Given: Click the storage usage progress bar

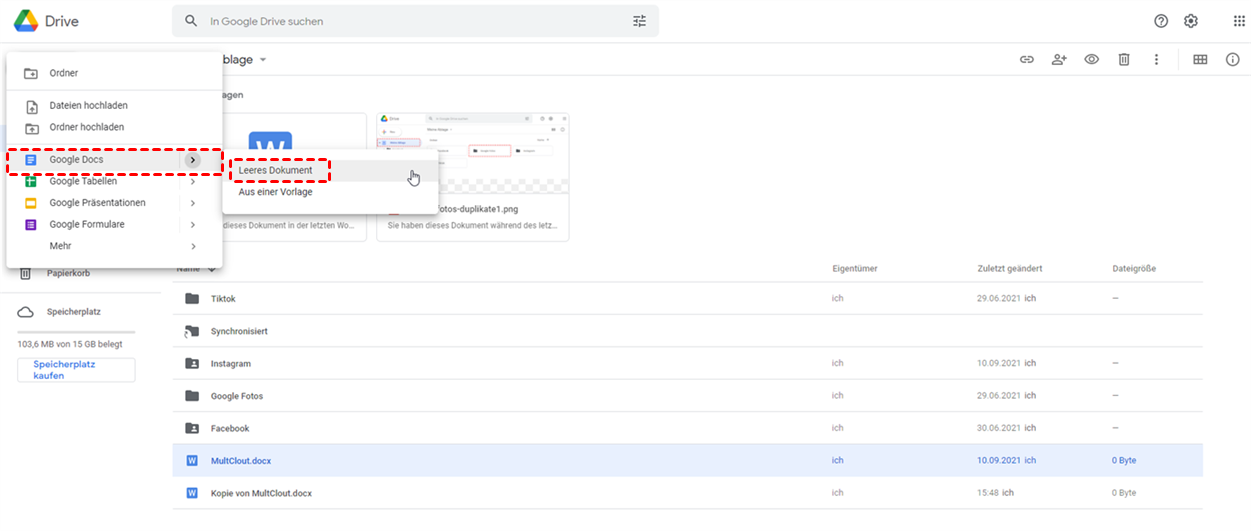Looking at the screenshot, I should pyautogui.click(x=76, y=331).
